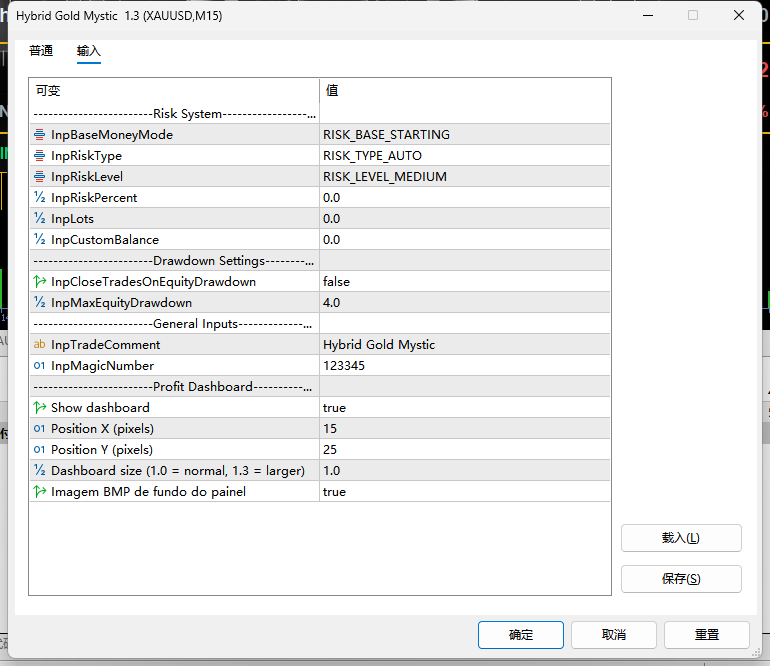
Task: Switch to the 普通 tab
Action: [x=41, y=51]
